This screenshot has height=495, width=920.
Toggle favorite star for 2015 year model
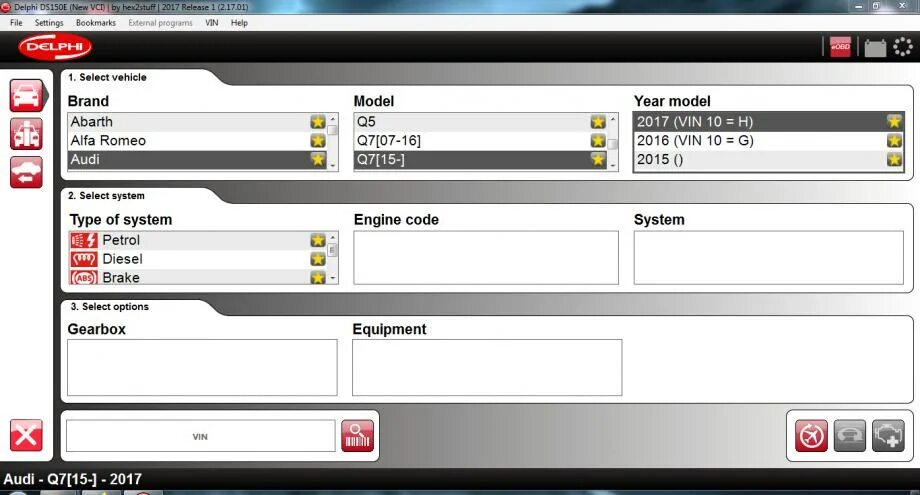[894, 159]
